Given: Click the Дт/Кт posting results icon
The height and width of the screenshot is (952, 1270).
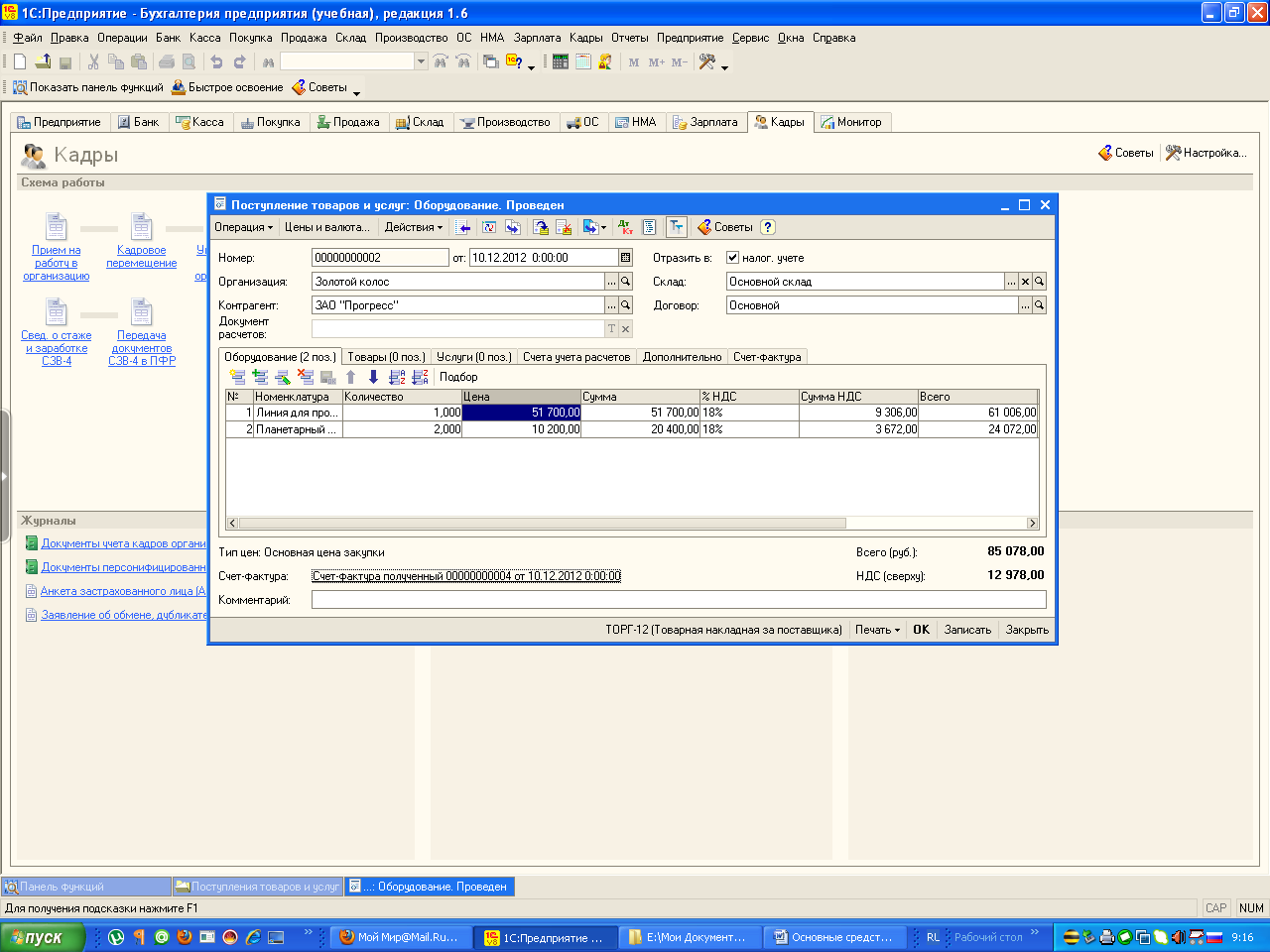Looking at the screenshot, I should click(625, 227).
